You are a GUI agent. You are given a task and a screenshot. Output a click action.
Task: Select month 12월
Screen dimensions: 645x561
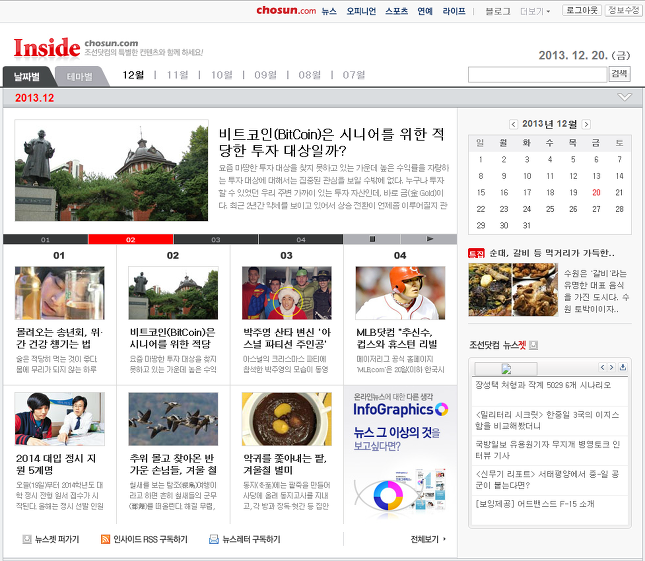click(x=133, y=75)
